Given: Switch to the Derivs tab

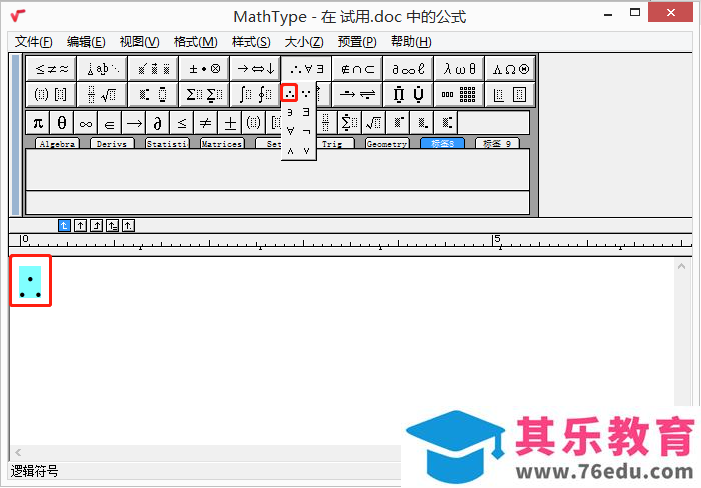Looking at the screenshot, I should [x=112, y=143].
